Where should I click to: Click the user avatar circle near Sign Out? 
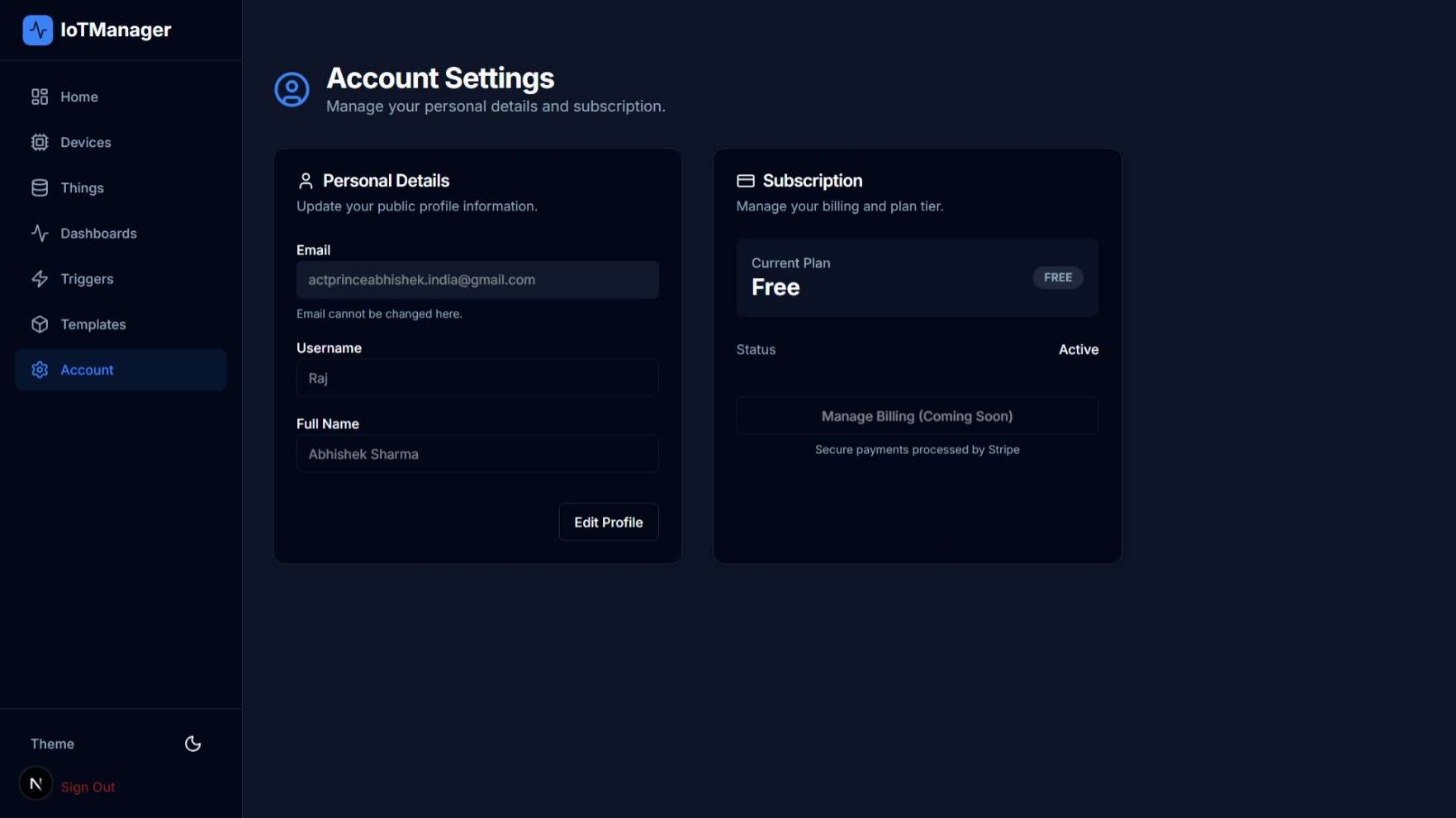point(35,783)
